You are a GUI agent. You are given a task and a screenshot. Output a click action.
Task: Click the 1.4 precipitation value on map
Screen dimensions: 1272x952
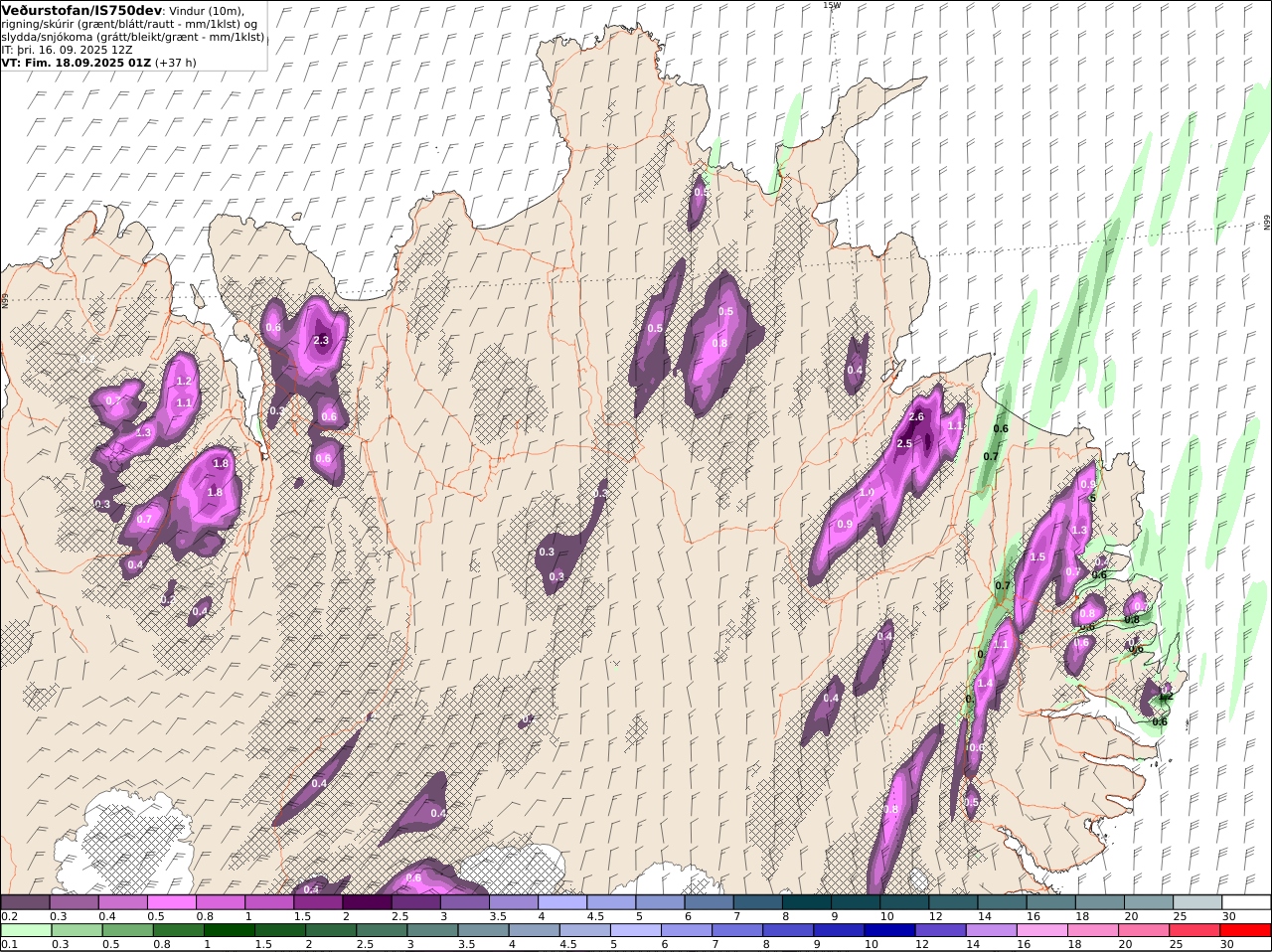click(x=985, y=684)
